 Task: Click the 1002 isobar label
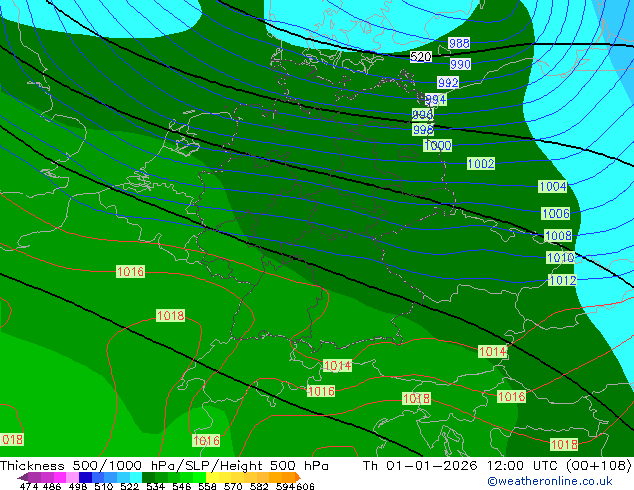(x=481, y=164)
